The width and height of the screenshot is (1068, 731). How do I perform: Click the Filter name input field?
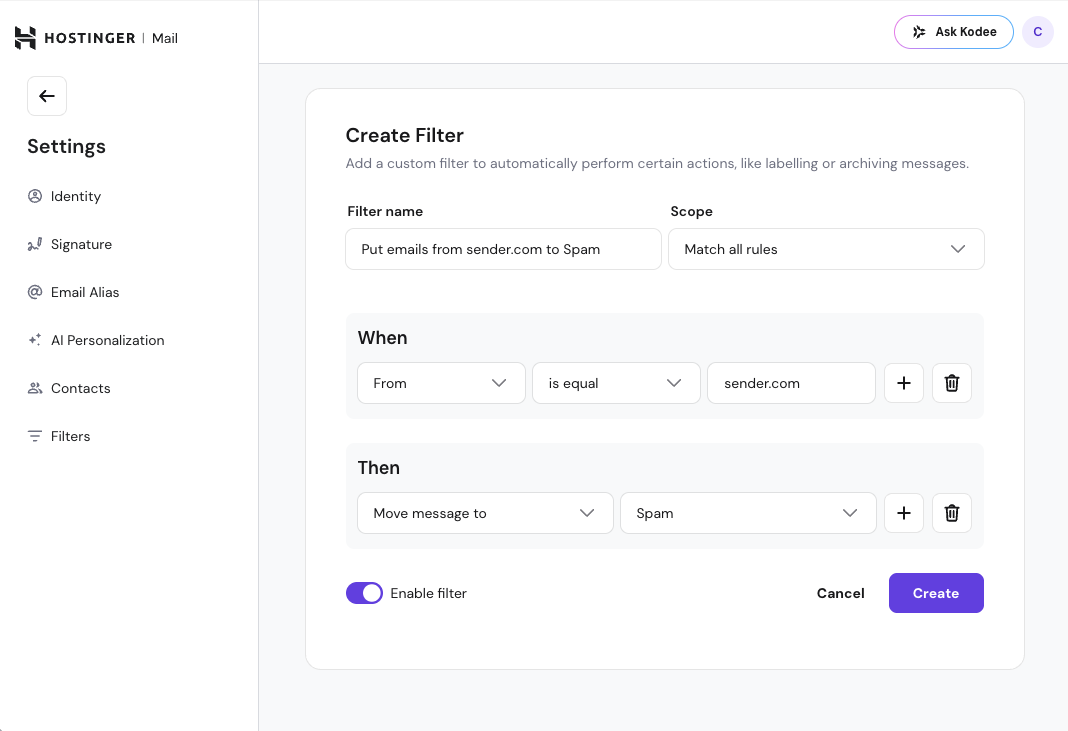coord(503,249)
